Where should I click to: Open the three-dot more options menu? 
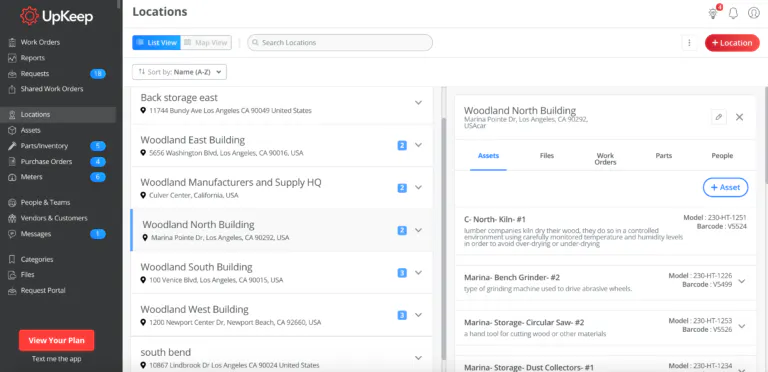pos(689,43)
